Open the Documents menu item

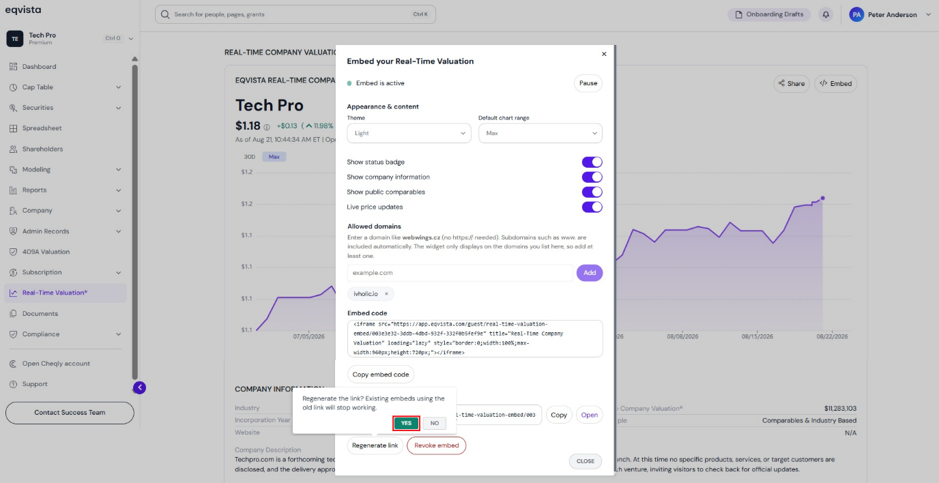[x=66, y=314]
